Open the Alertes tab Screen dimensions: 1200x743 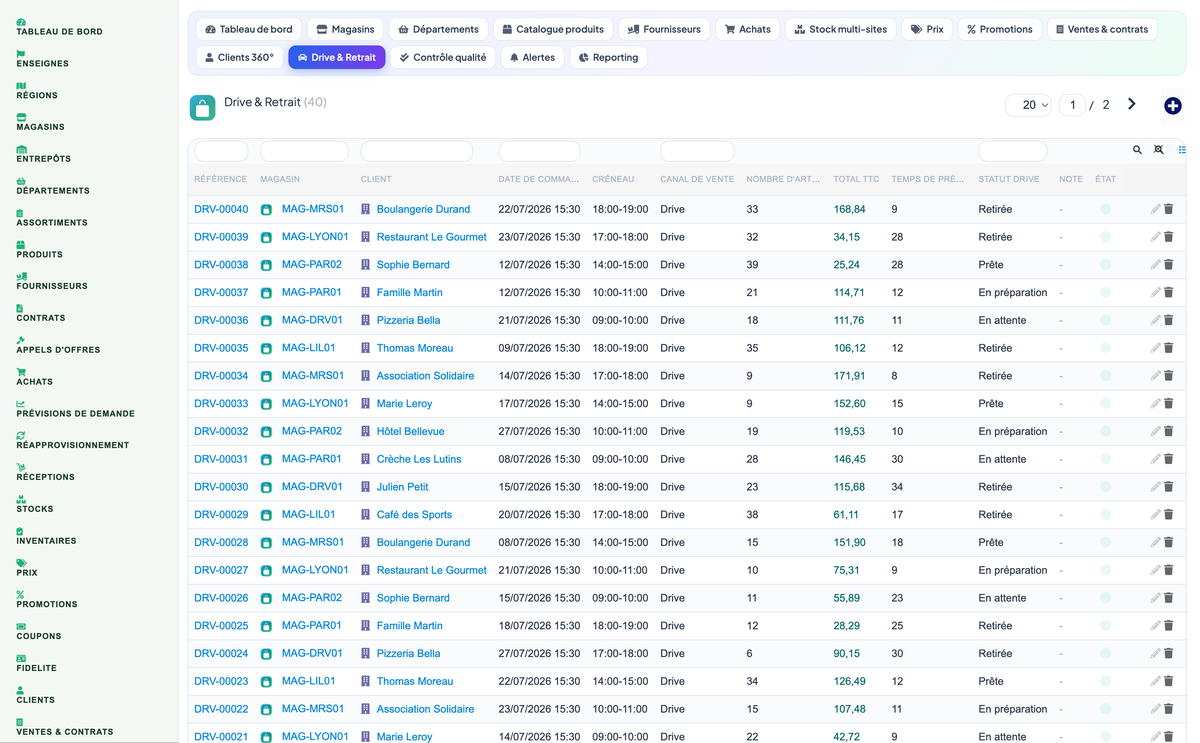tap(532, 57)
